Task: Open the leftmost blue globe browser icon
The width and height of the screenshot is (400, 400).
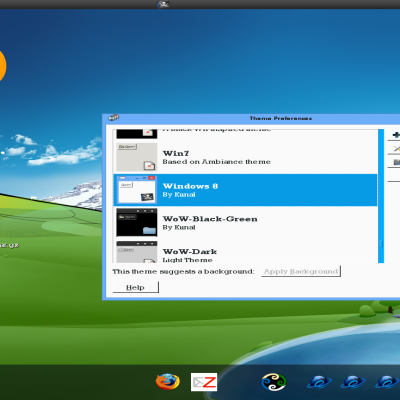Action: pyautogui.click(x=319, y=382)
